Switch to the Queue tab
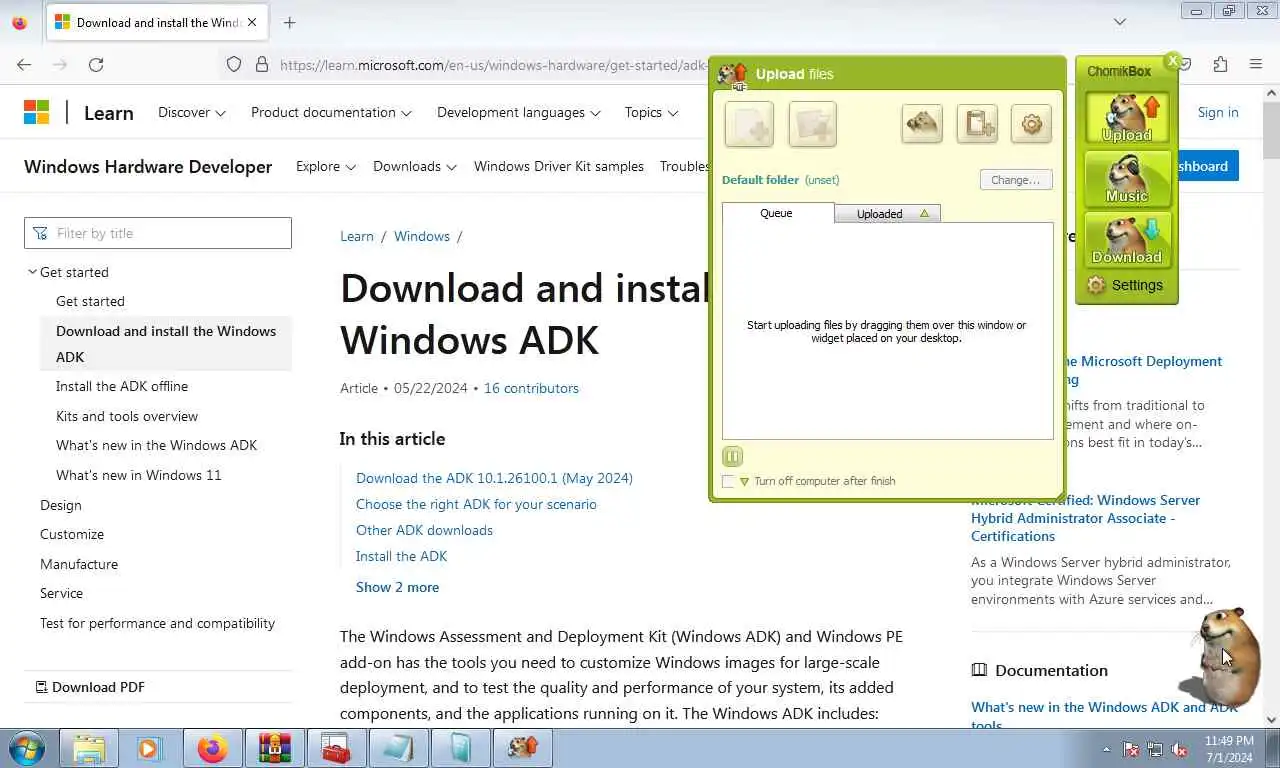Viewport: 1280px width, 768px height. point(777,213)
